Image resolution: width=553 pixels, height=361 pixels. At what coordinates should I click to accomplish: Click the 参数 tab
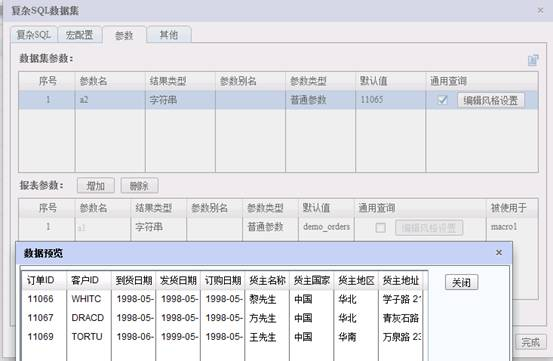(x=124, y=35)
